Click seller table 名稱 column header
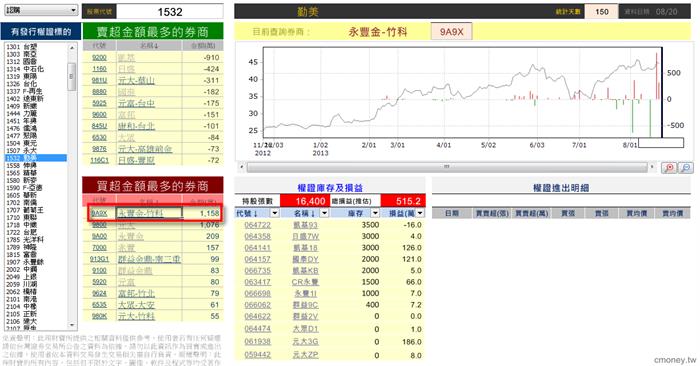The image size is (700, 366). [x=149, y=46]
